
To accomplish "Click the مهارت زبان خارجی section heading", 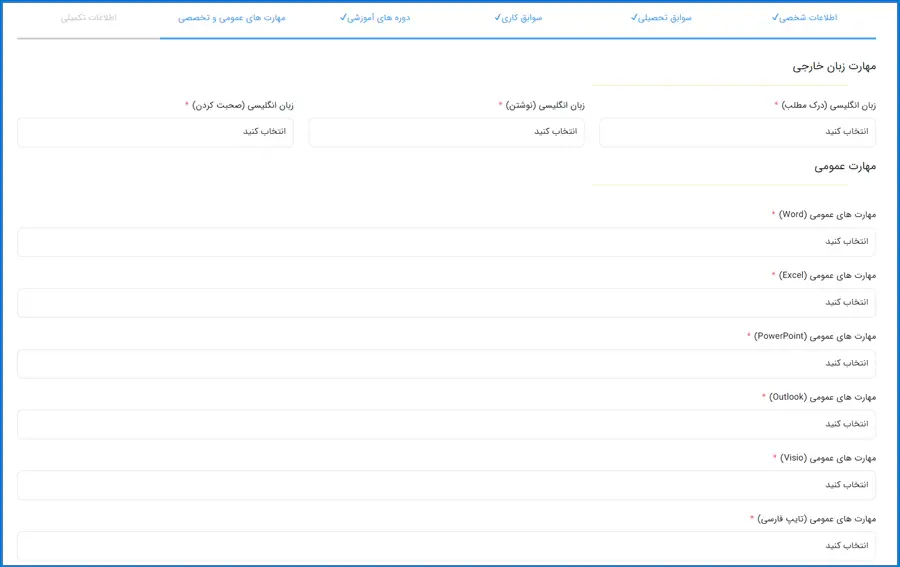I will [834, 66].
